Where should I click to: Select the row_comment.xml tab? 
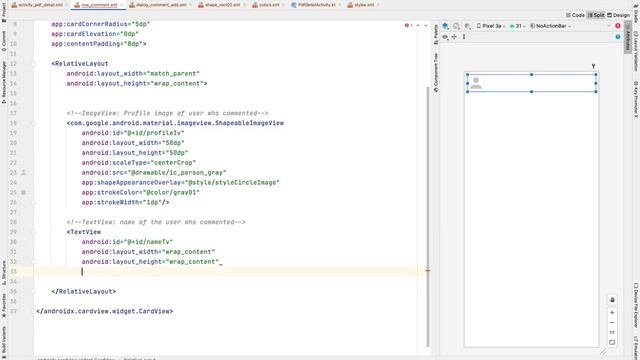point(97,5)
